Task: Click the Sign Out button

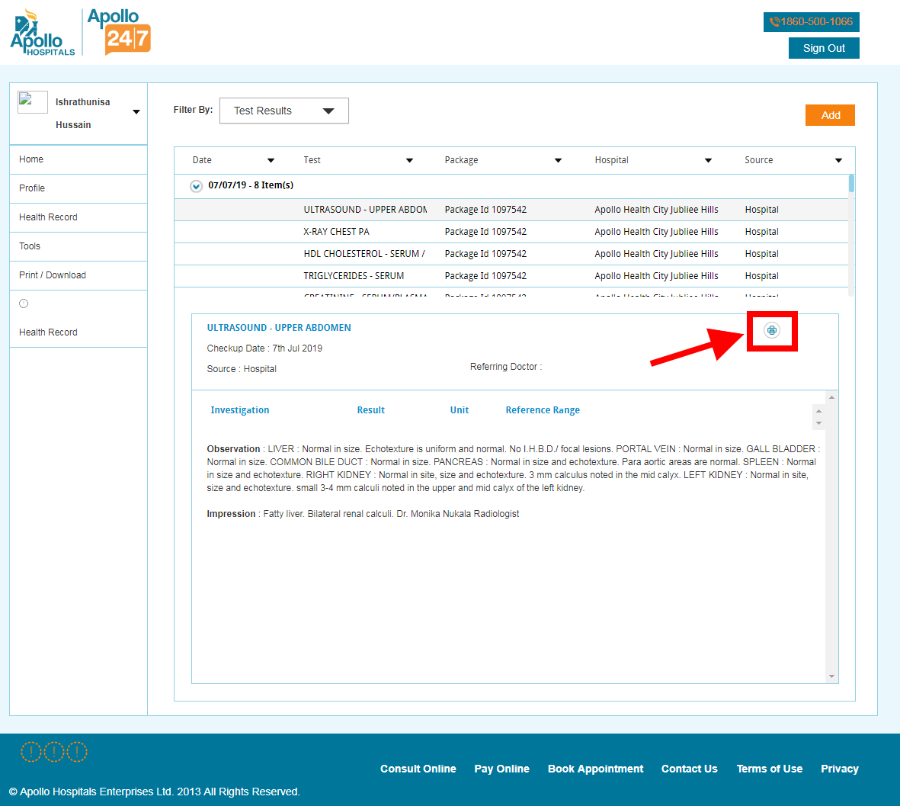Action: click(823, 48)
